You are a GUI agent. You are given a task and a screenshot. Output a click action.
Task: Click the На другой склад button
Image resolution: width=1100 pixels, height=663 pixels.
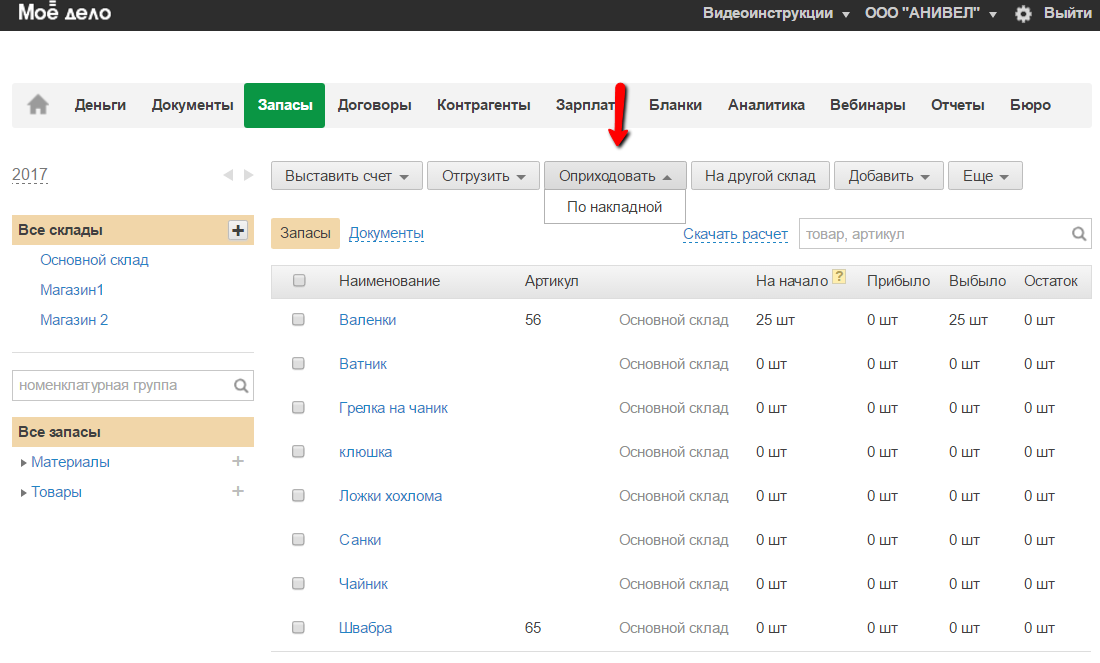[759, 176]
